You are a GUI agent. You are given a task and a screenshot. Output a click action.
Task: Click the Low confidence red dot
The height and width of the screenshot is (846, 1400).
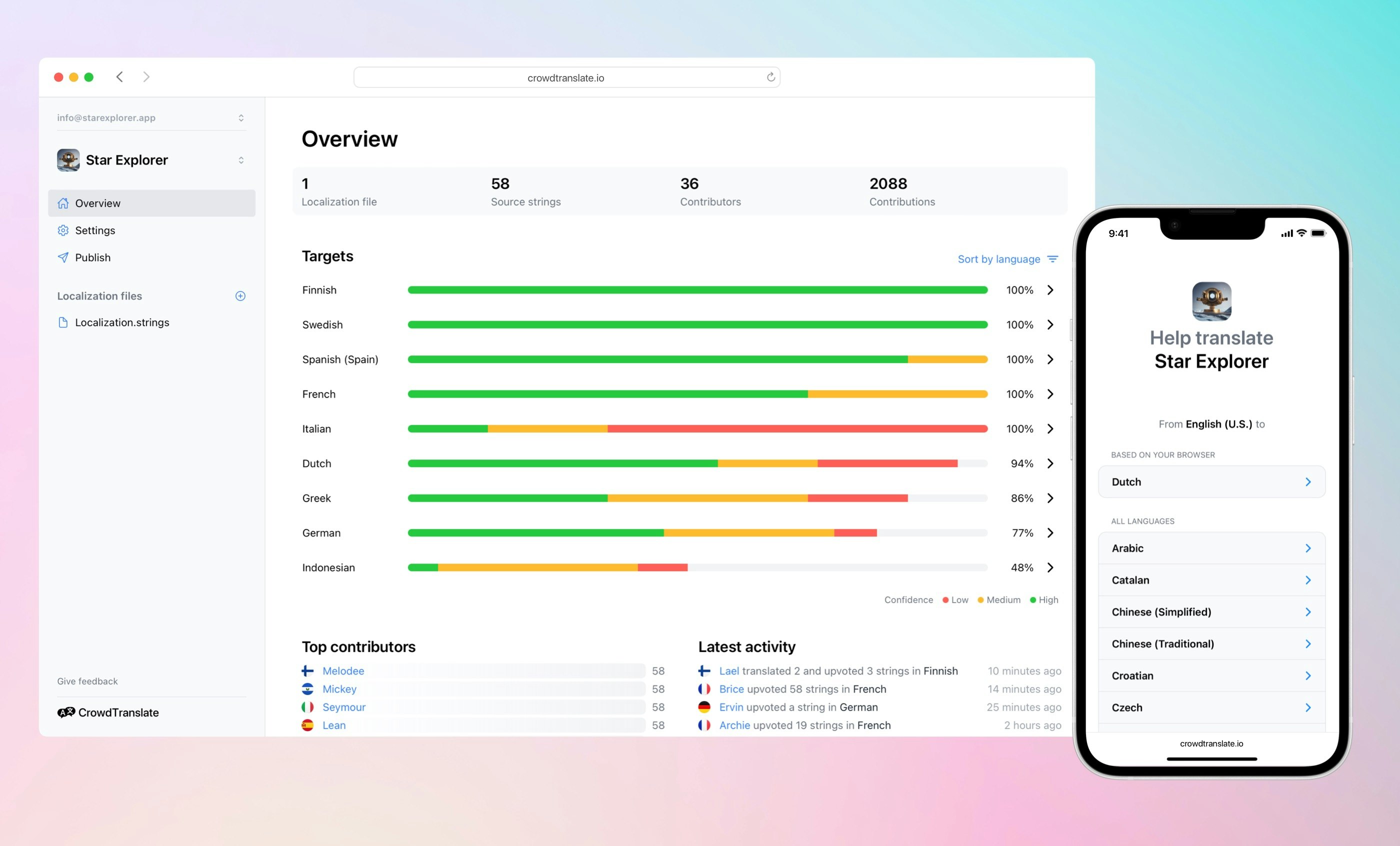pyautogui.click(x=945, y=600)
